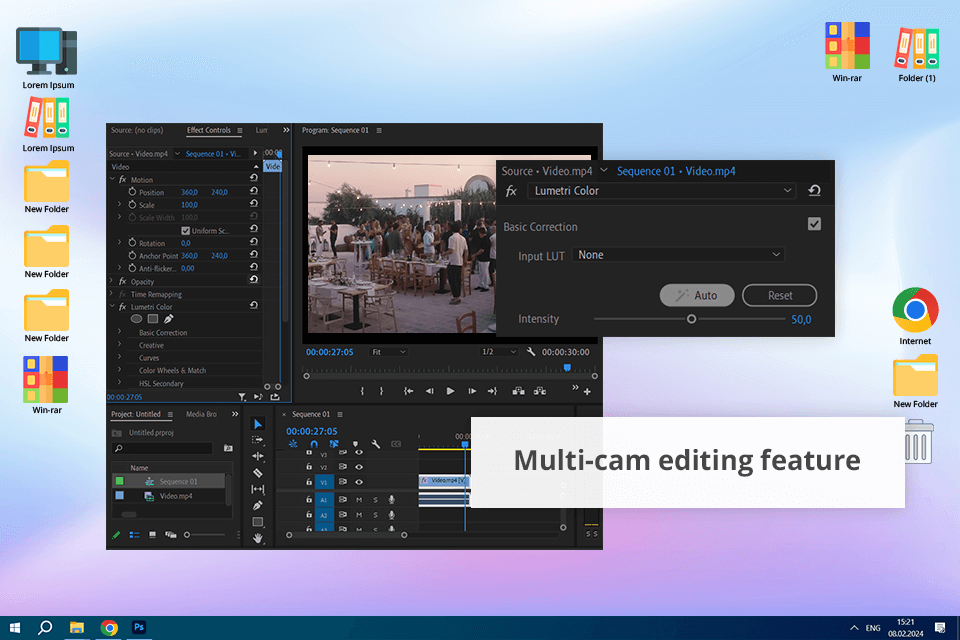Select the Selection arrow tool

pos(258,424)
